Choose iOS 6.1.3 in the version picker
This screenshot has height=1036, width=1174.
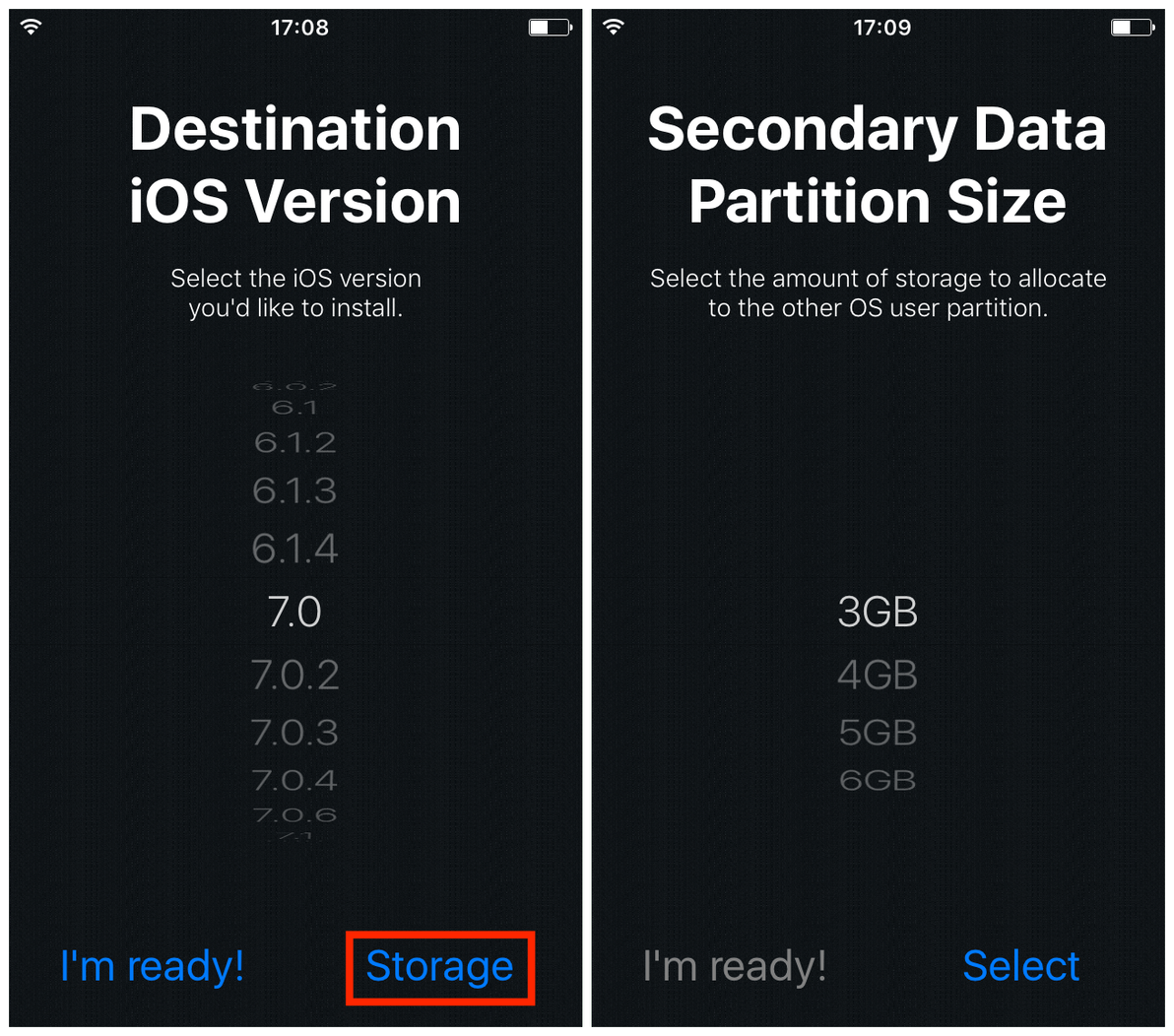pyautogui.click(x=295, y=491)
